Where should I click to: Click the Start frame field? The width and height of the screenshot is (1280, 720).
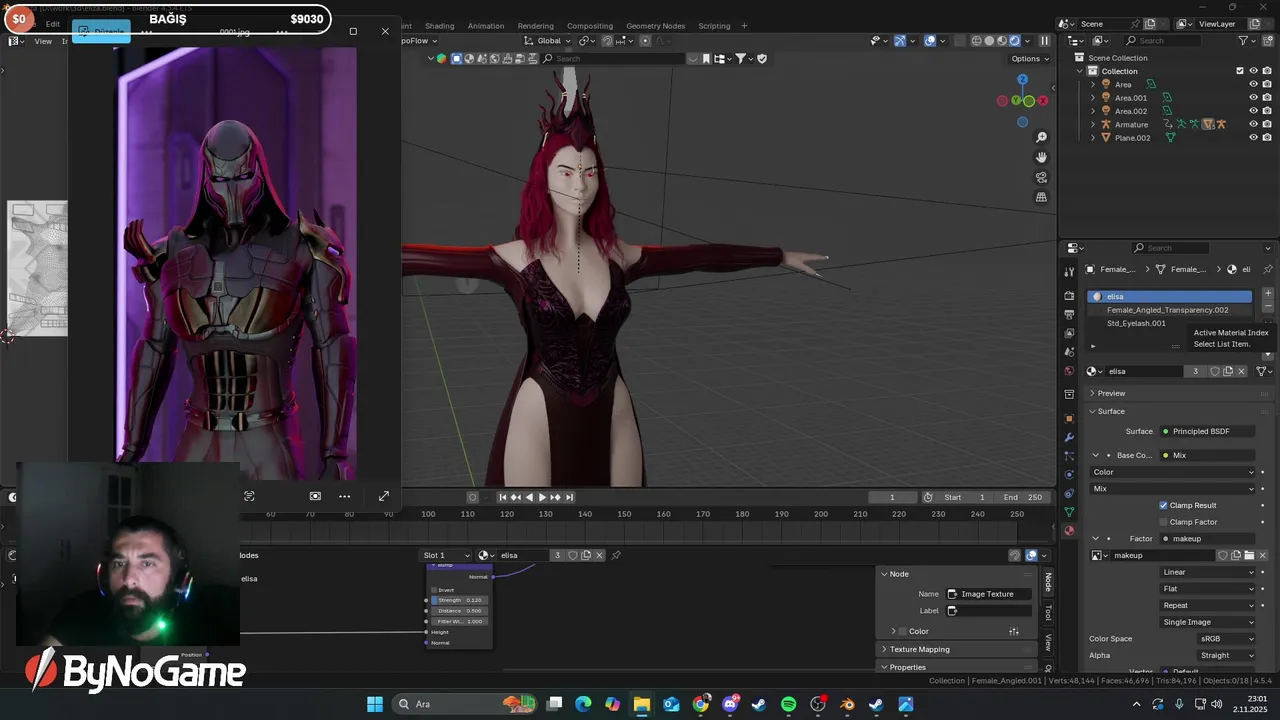[964, 497]
